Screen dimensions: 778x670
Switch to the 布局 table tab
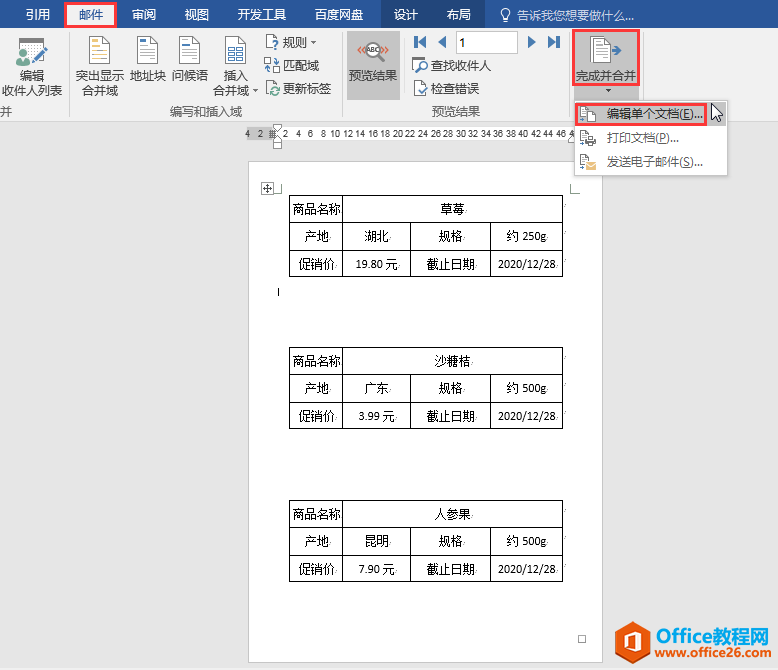point(458,15)
